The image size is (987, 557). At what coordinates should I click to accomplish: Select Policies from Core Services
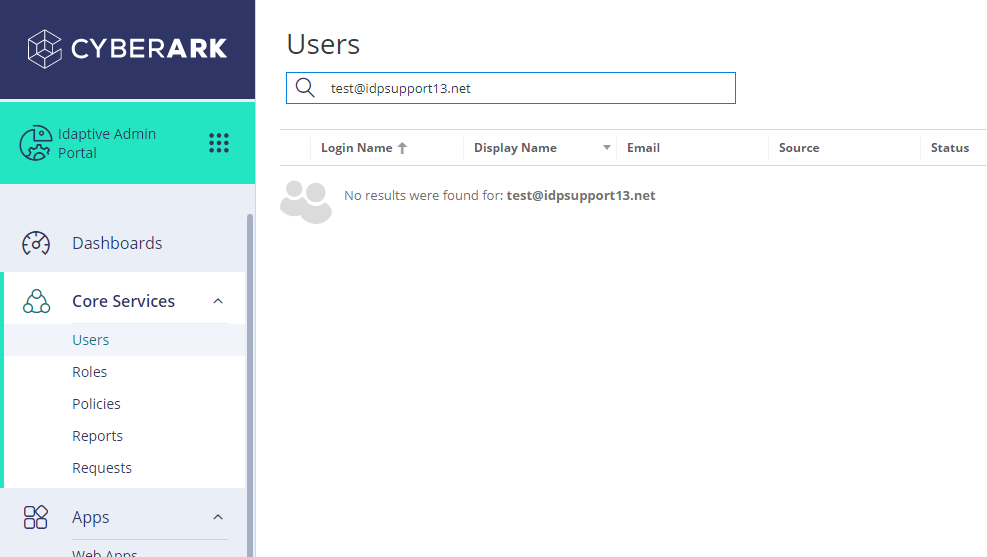click(x=96, y=404)
